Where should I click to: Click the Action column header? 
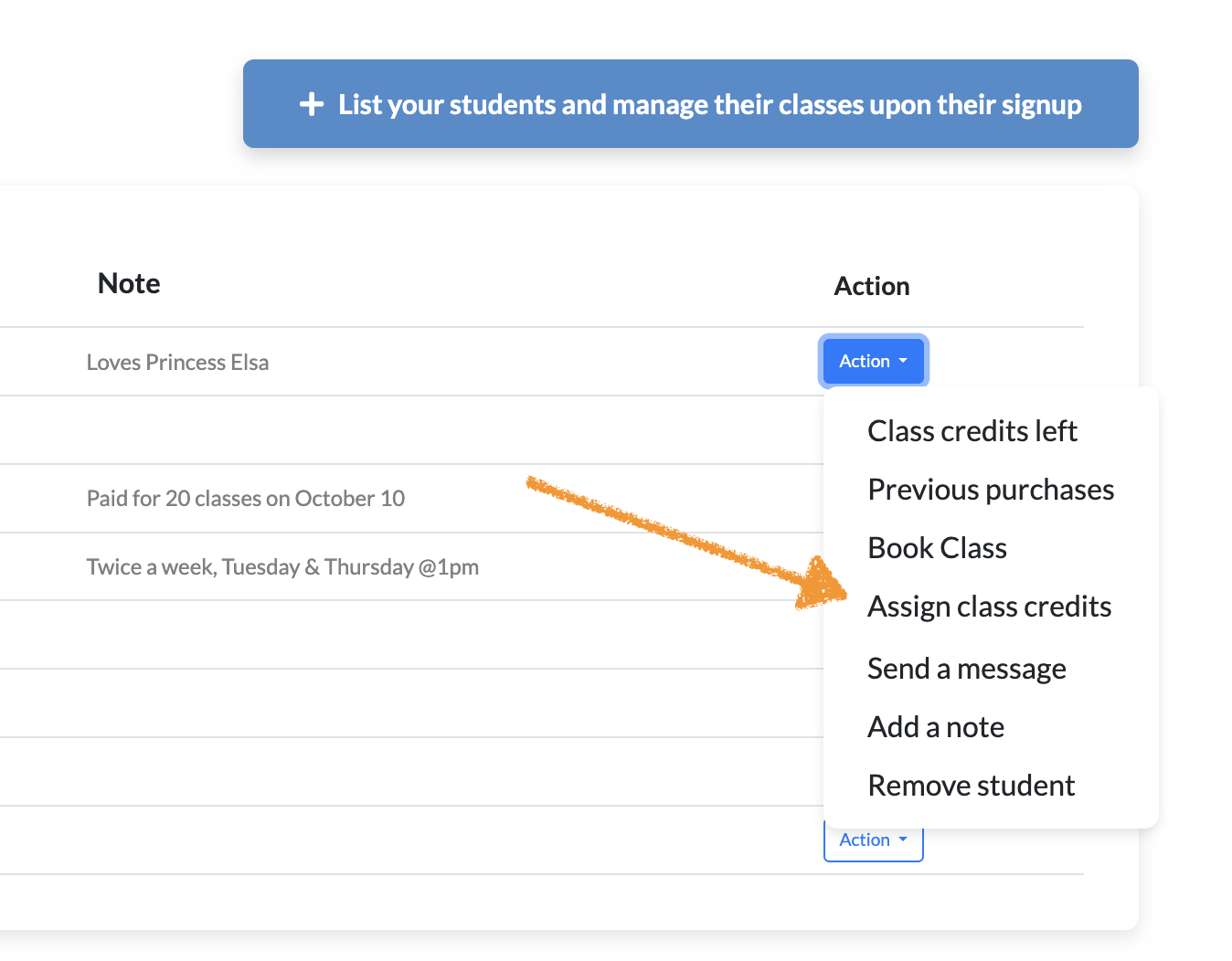pos(871,287)
